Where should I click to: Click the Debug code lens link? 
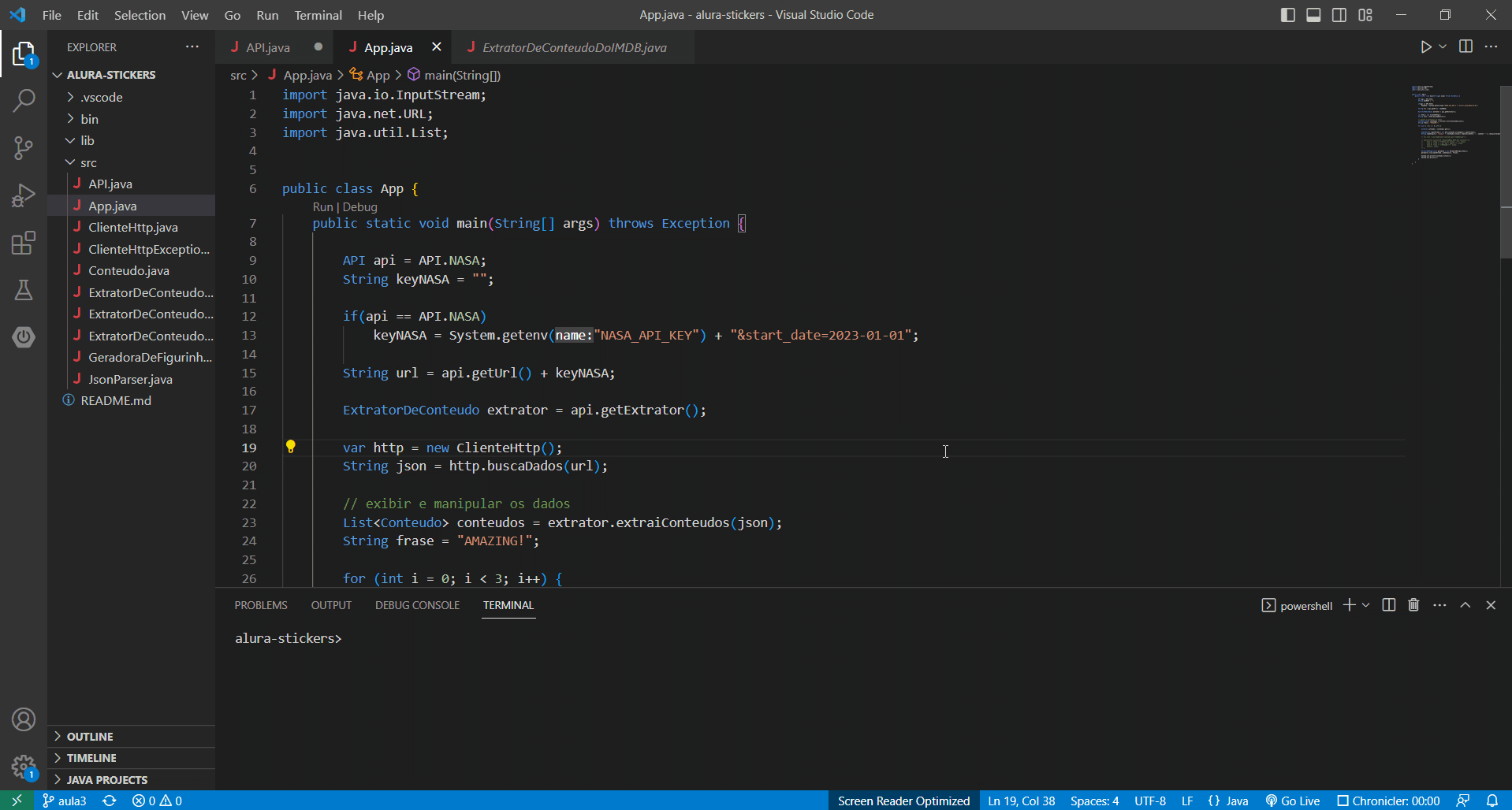click(359, 207)
